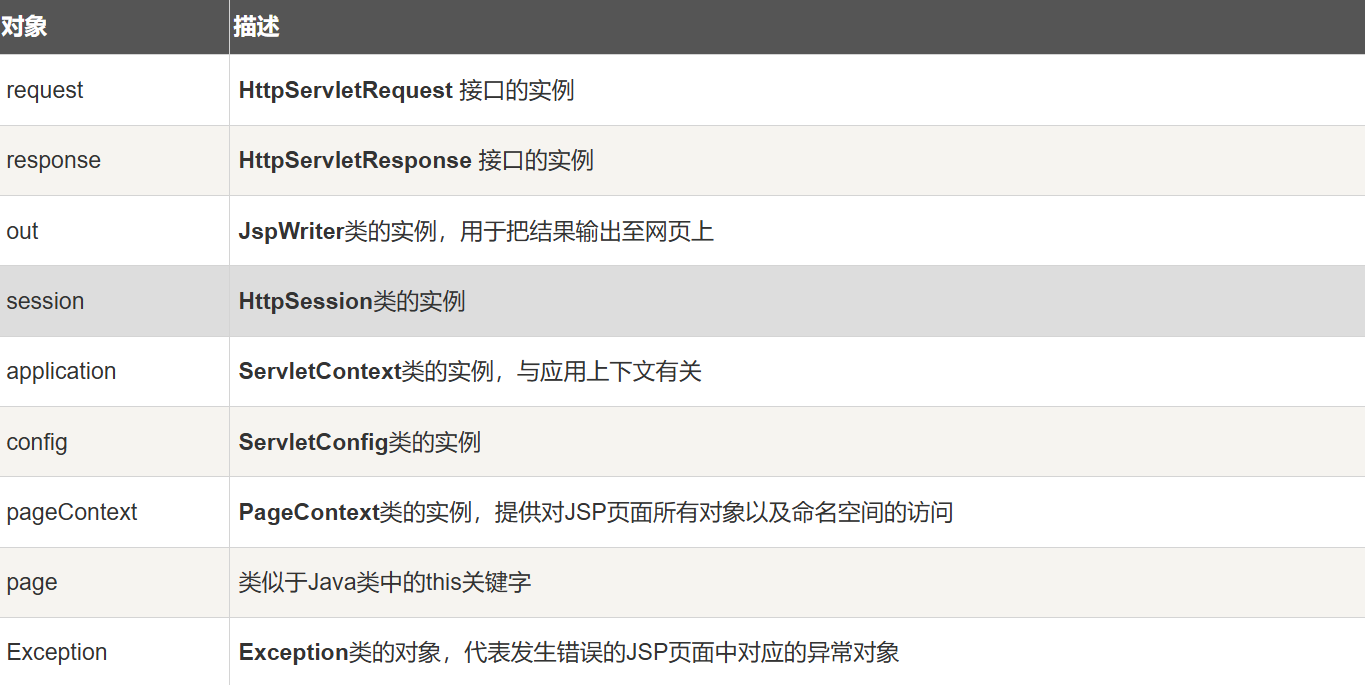
Task: Click the 对象 column header
Action: point(24,27)
